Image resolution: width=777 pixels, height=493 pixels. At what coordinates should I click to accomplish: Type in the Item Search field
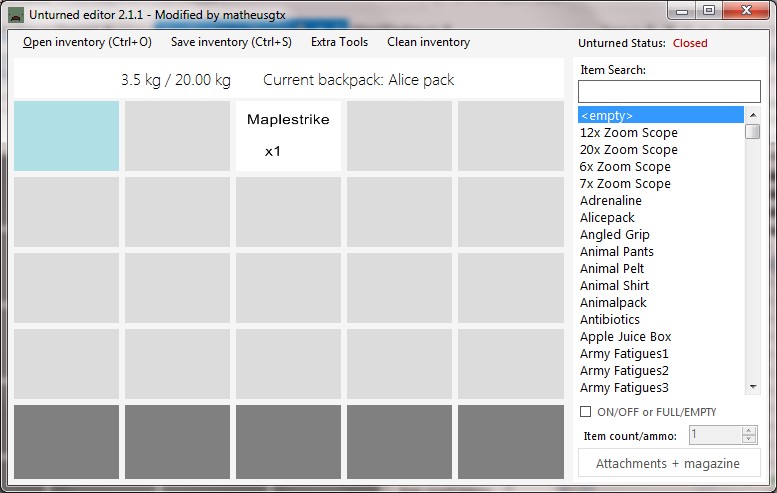669,91
